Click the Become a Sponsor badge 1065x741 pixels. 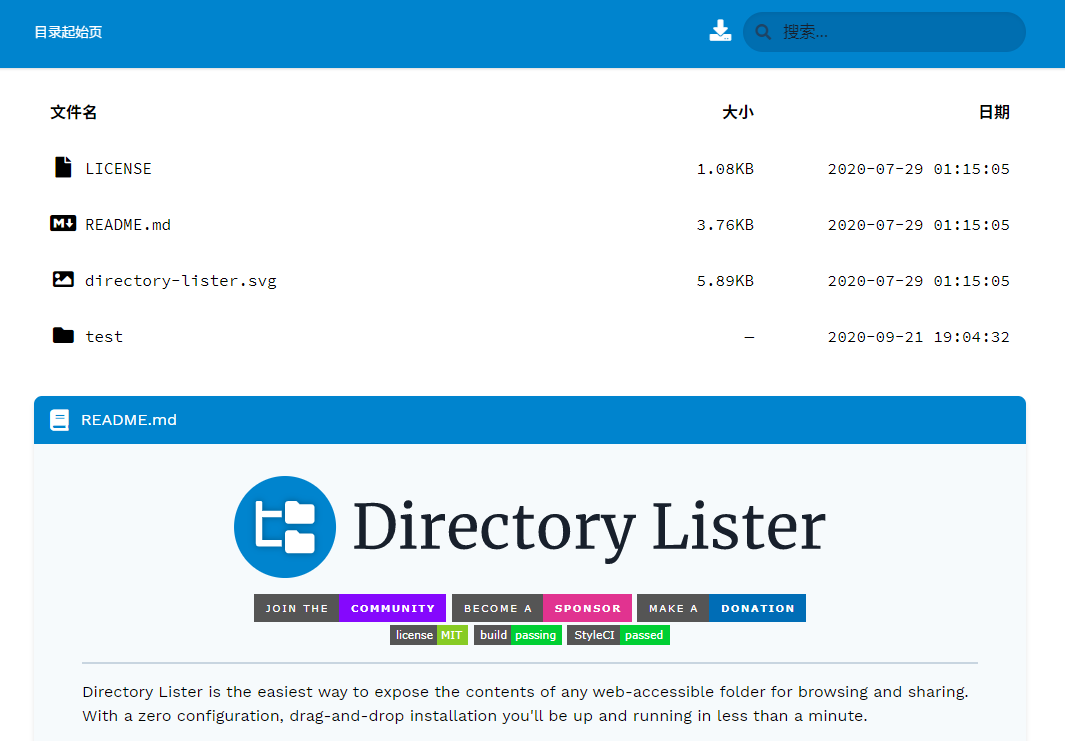tap(541, 608)
